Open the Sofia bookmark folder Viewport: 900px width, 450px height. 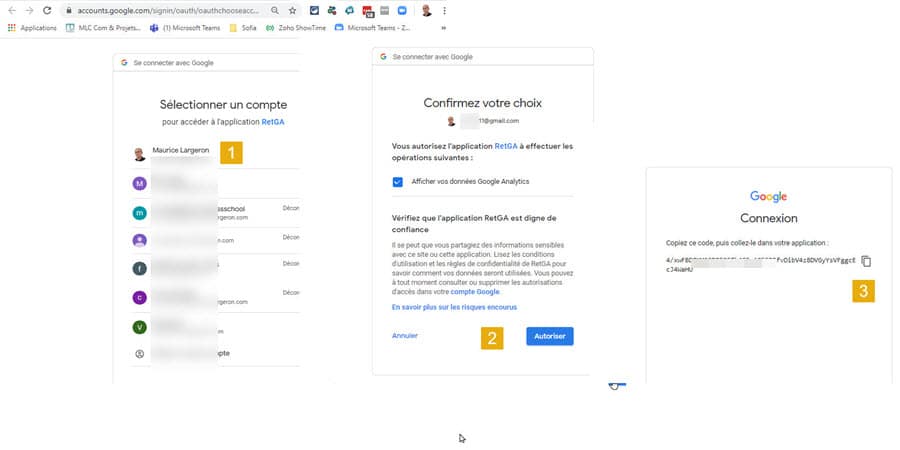243,28
